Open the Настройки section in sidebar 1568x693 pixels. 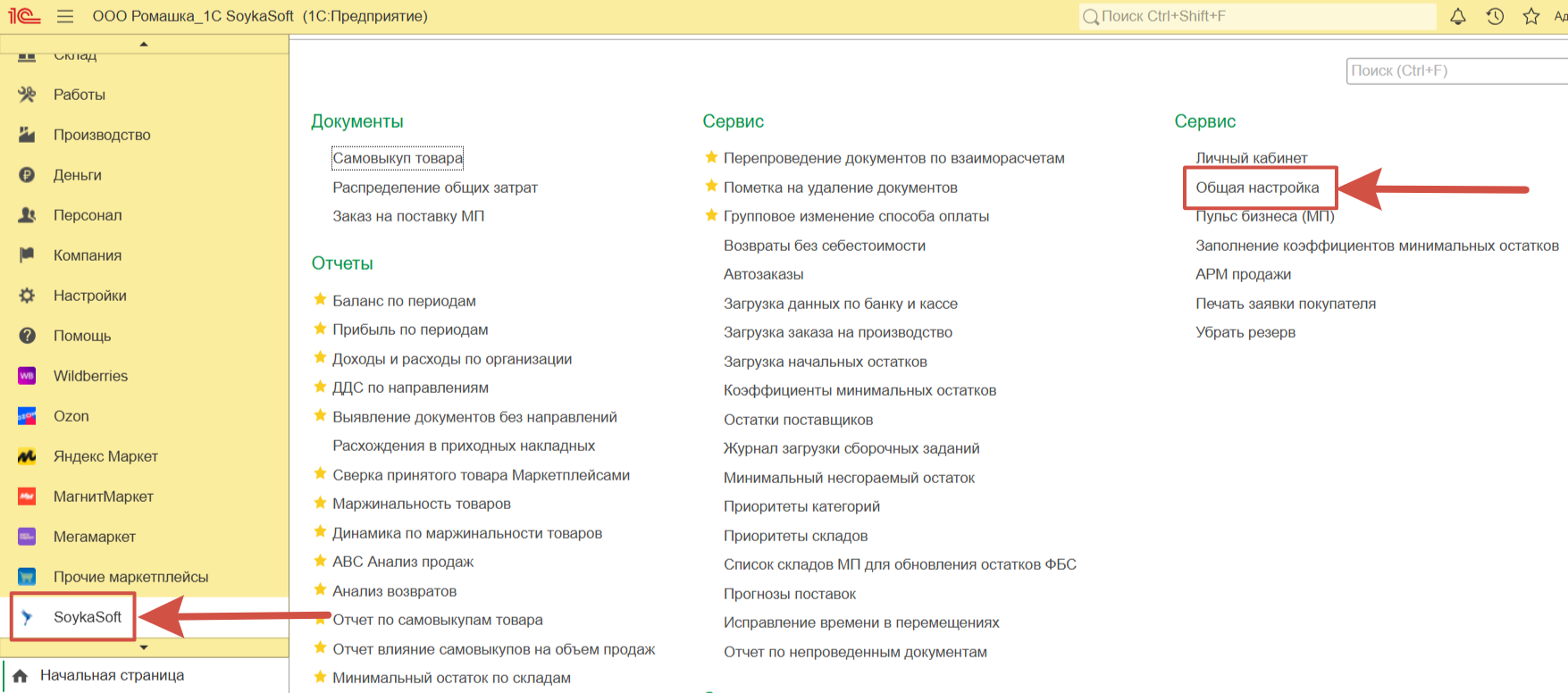tap(89, 296)
